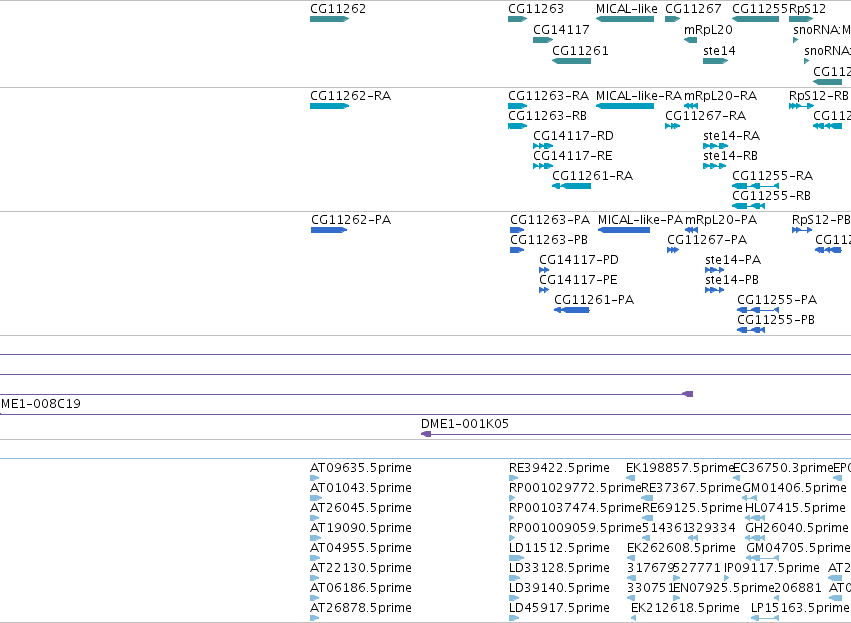Select the CG11263-RB transcript label
This screenshot has width=851, height=623.
point(547,116)
